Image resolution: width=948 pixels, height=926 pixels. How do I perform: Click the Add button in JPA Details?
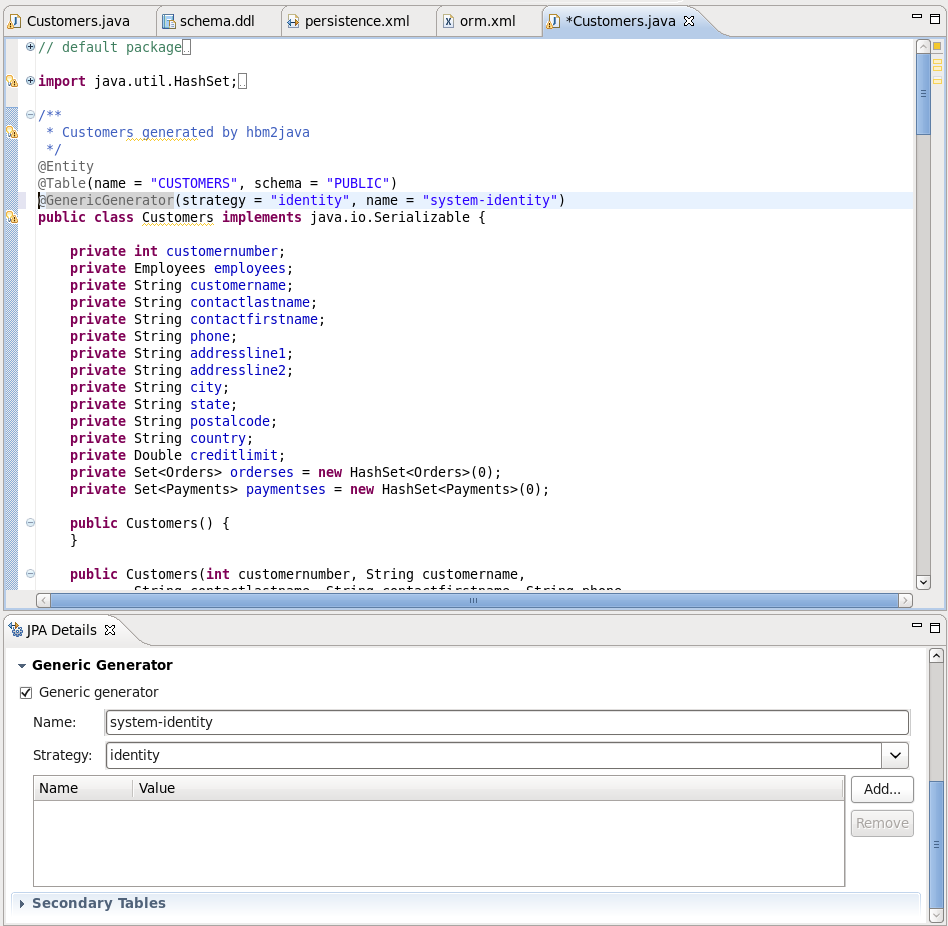[x=881, y=789]
